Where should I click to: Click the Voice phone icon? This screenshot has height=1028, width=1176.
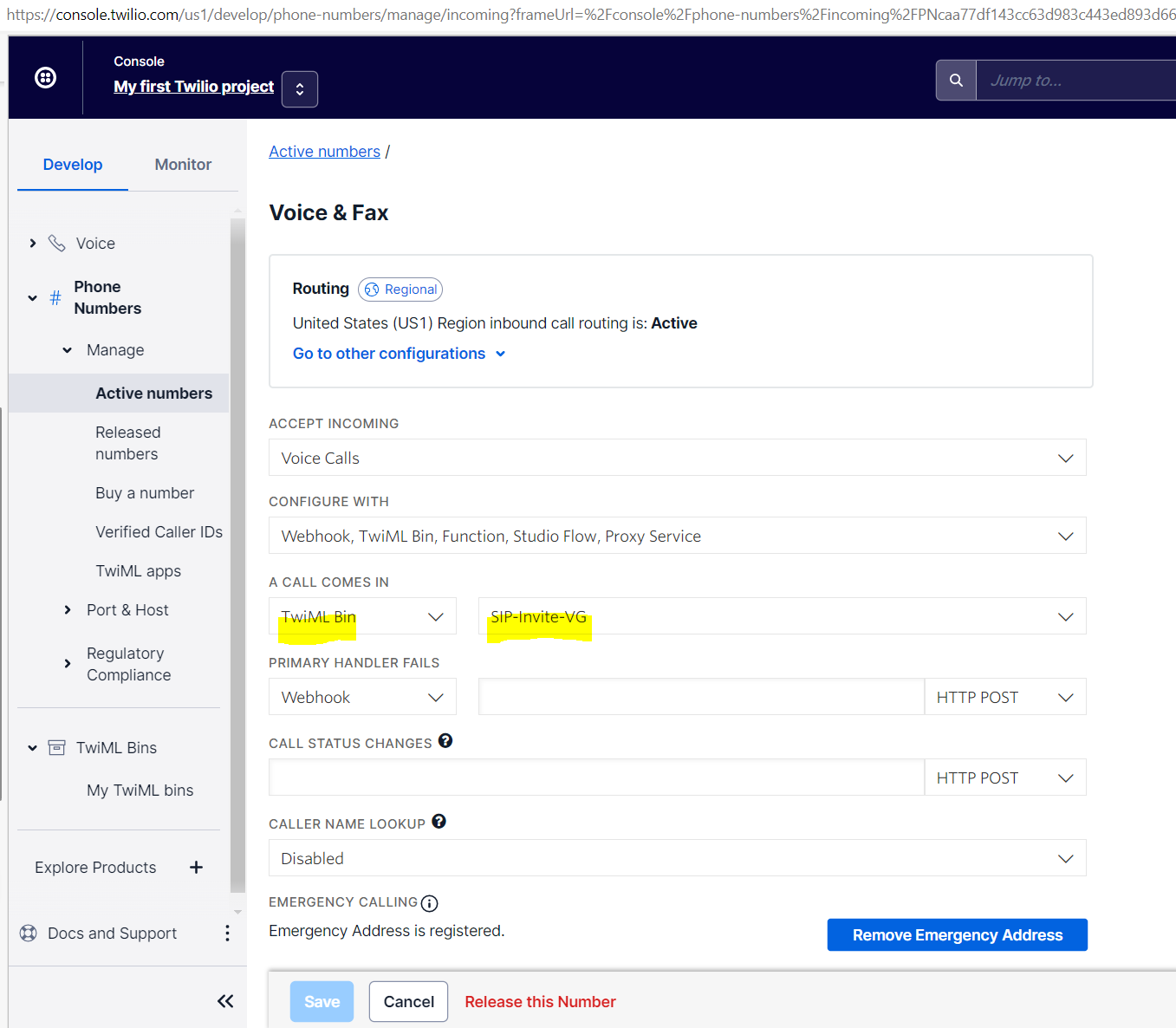point(56,244)
